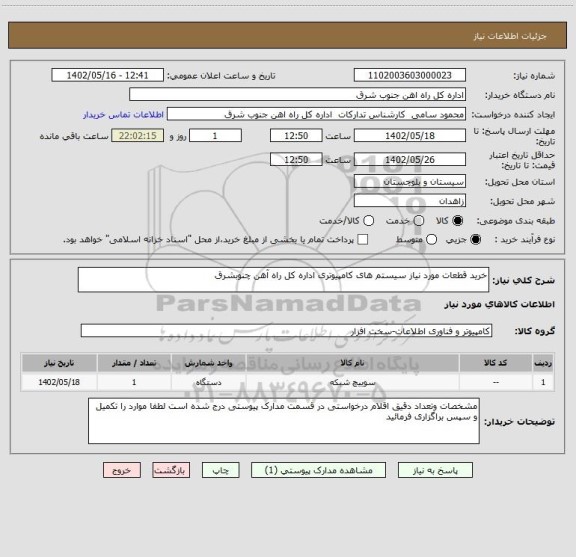Toggle the اسناد خزانه اسلامی payment checkbox
The image size is (576, 557).
point(363,240)
